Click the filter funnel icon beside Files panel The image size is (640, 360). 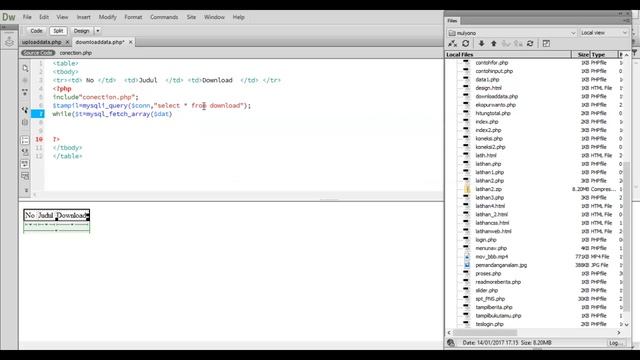coord(635,53)
